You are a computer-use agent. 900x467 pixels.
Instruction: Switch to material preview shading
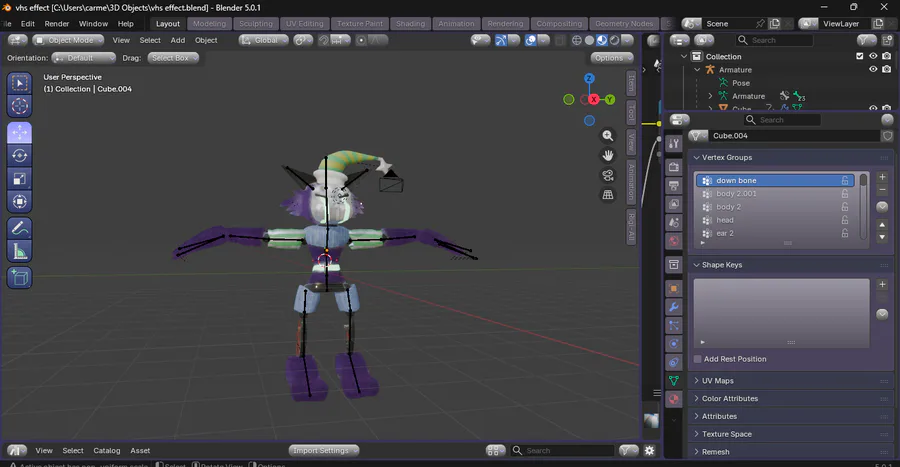602,40
